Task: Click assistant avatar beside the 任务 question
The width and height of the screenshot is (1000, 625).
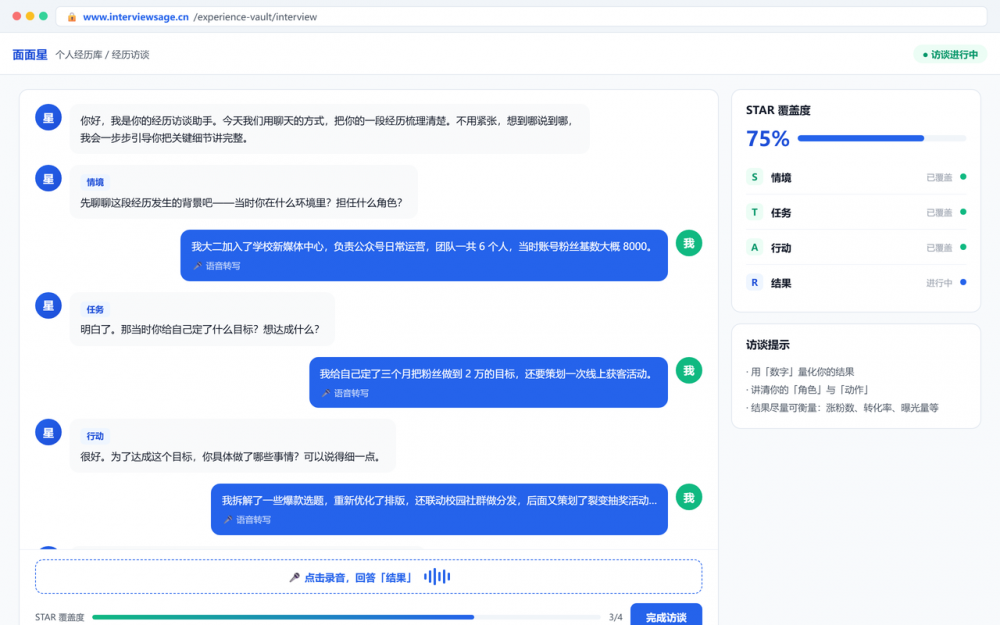Action: [48, 305]
